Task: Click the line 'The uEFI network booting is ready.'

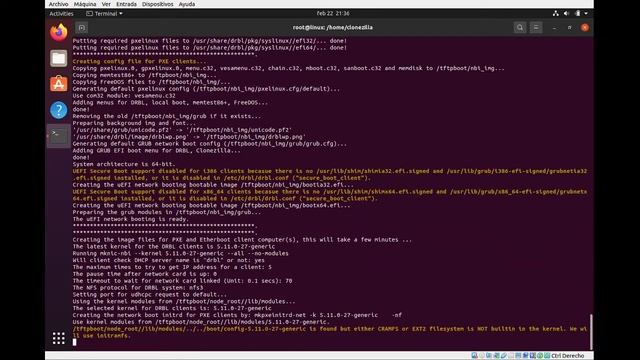Action: coord(131,219)
